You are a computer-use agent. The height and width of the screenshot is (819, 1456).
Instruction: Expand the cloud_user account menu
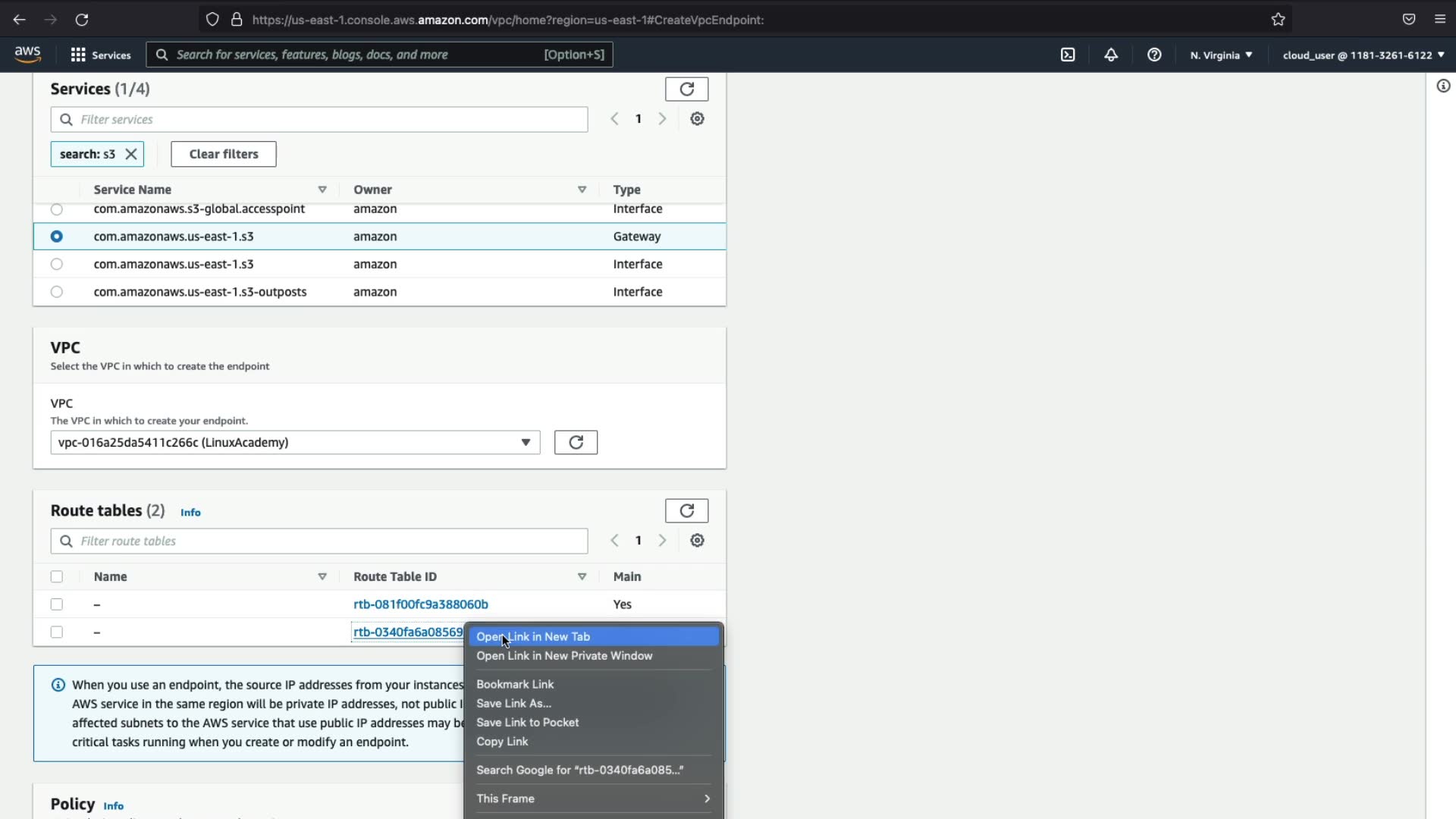click(1363, 55)
